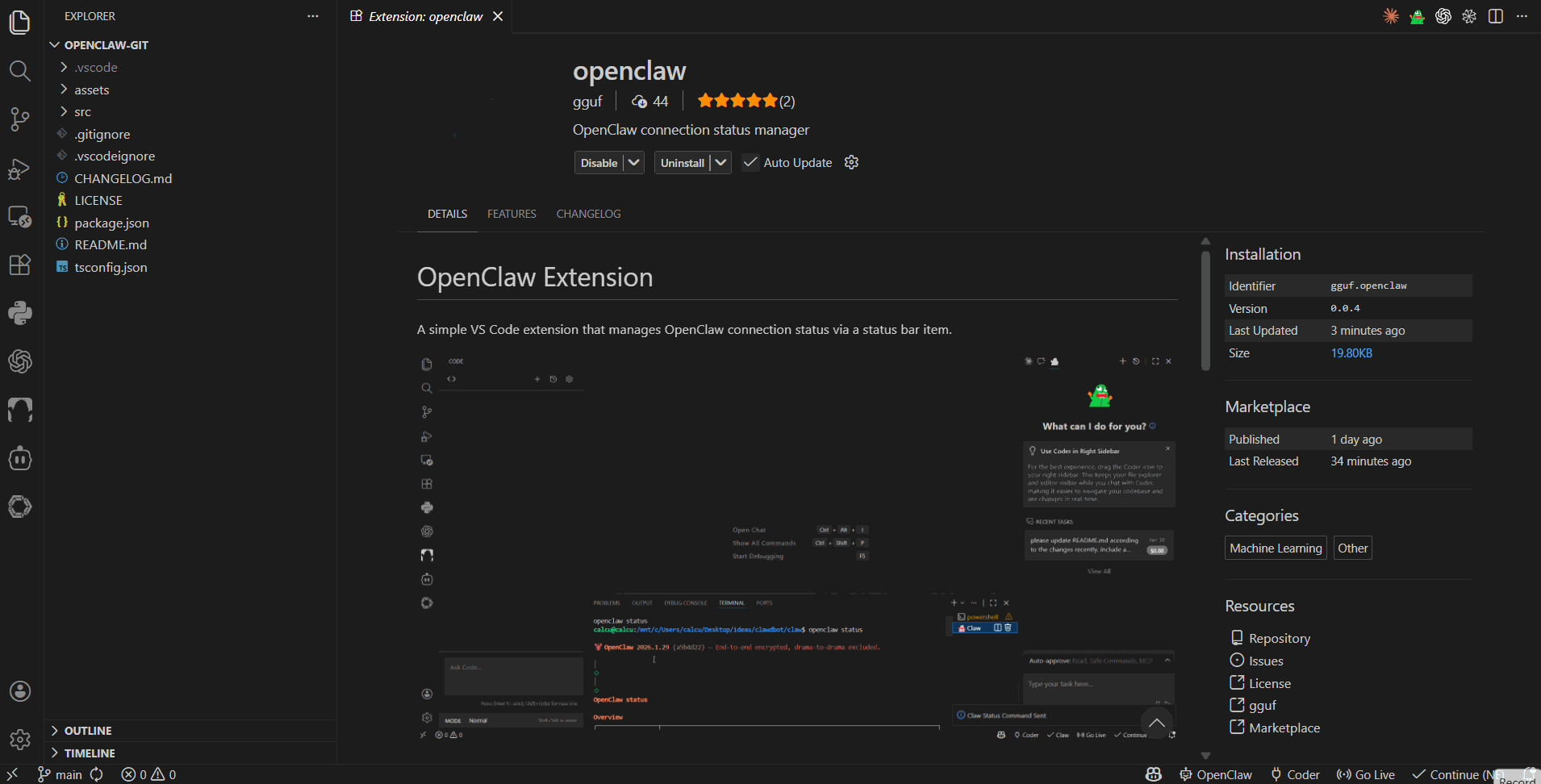Open the ChatGPT icon in activity bar
Viewport: 1541px width, 784px height.
pyautogui.click(x=20, y=361)
